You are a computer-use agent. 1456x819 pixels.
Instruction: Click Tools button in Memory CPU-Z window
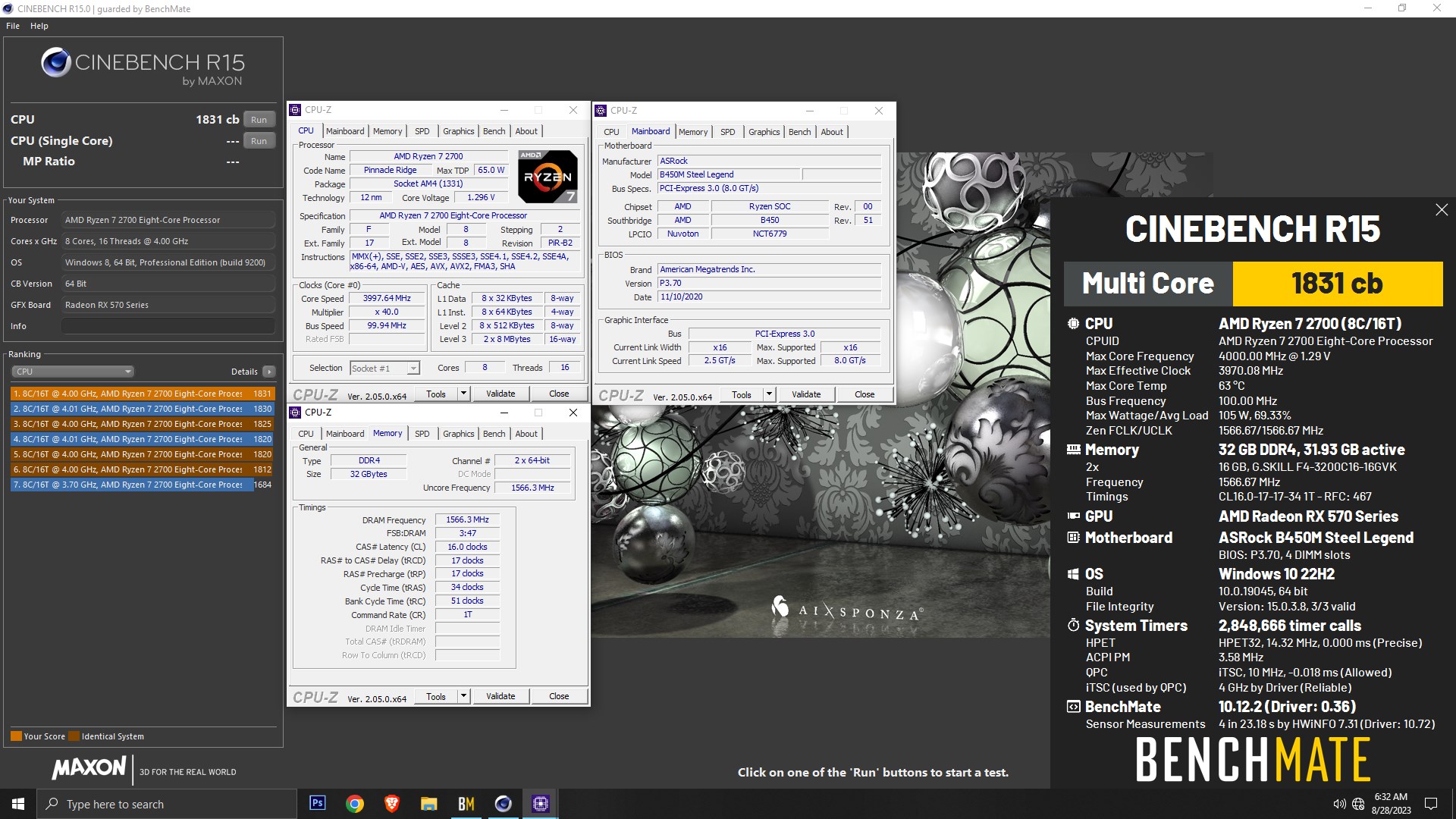point(436,696)
